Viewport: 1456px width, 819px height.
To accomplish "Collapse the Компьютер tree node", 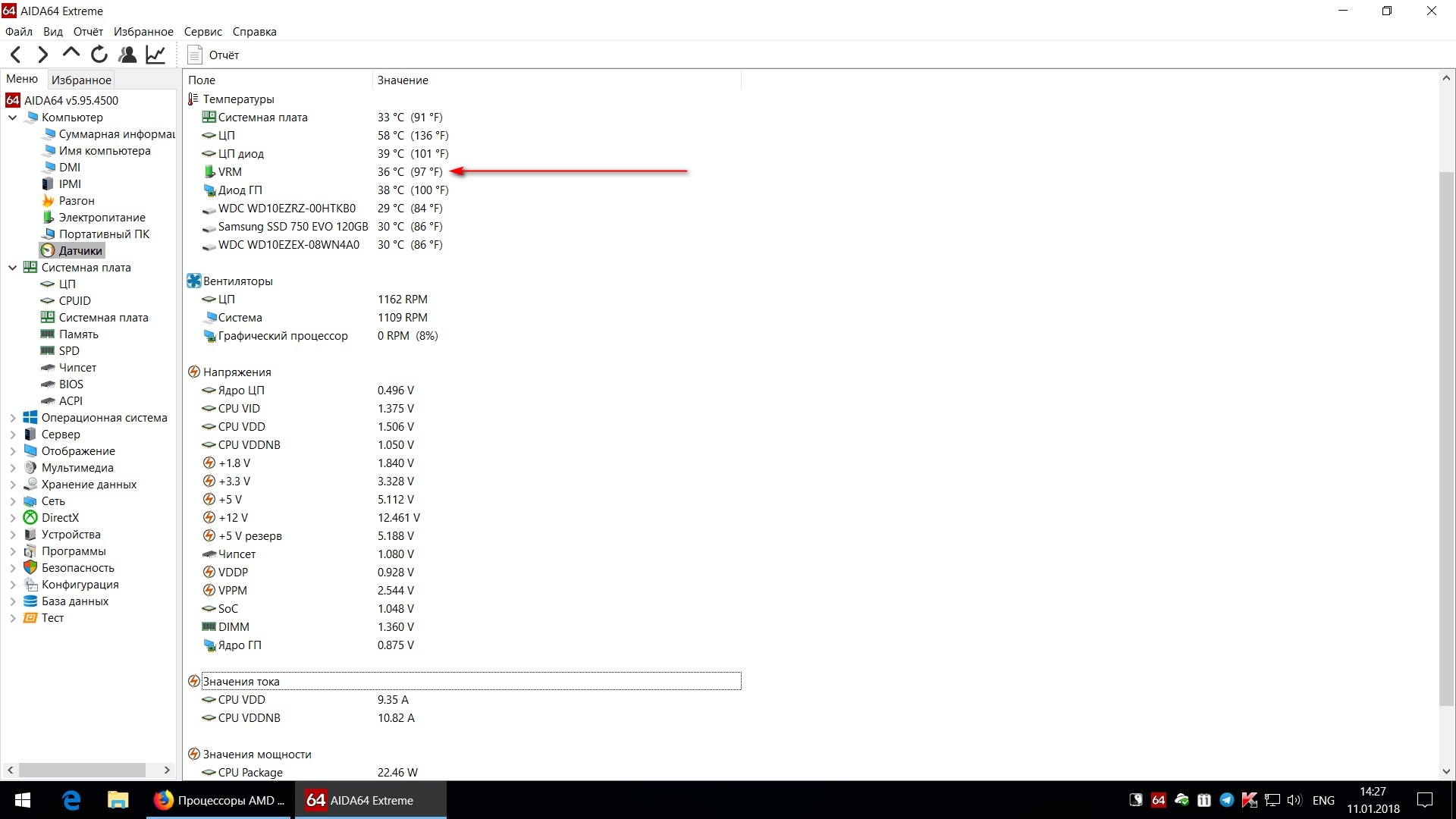I will 12,118.
